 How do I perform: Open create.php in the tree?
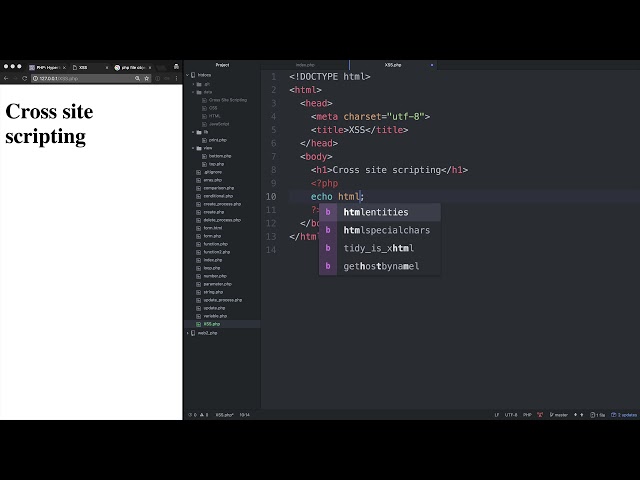(214, 212)
